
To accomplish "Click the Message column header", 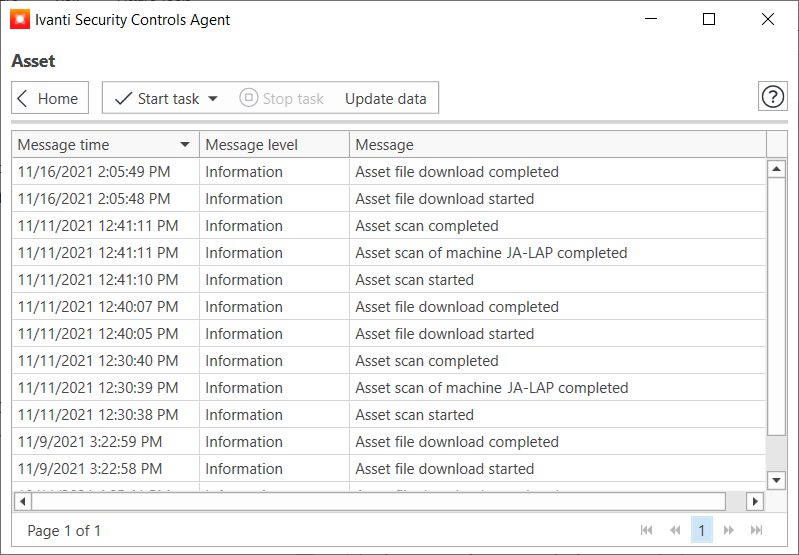I will (557, 145).
